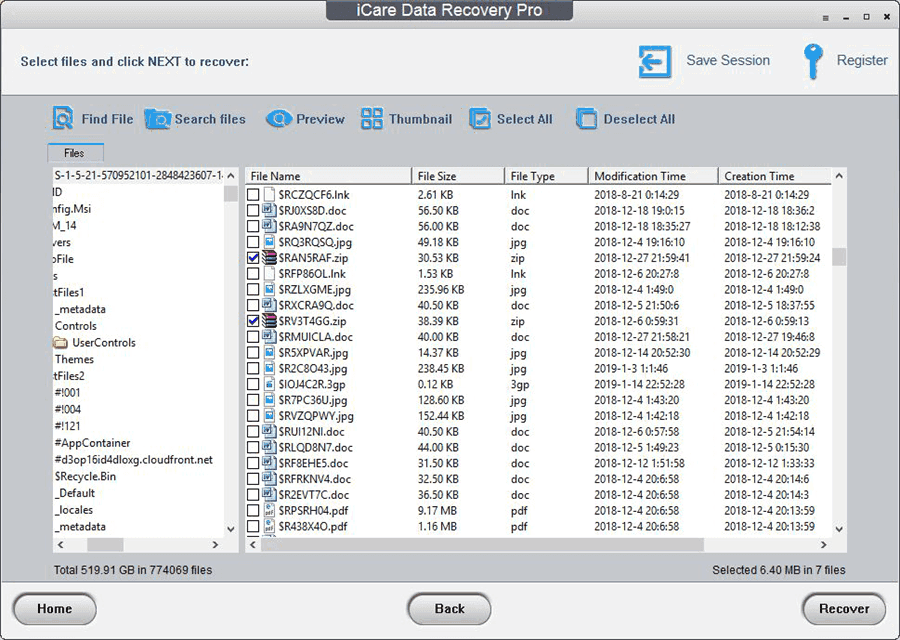Viewport: 900px width, 640px height.
Task: Select the $RFRKNV4.doc checkbox
Action: (253, 479)
